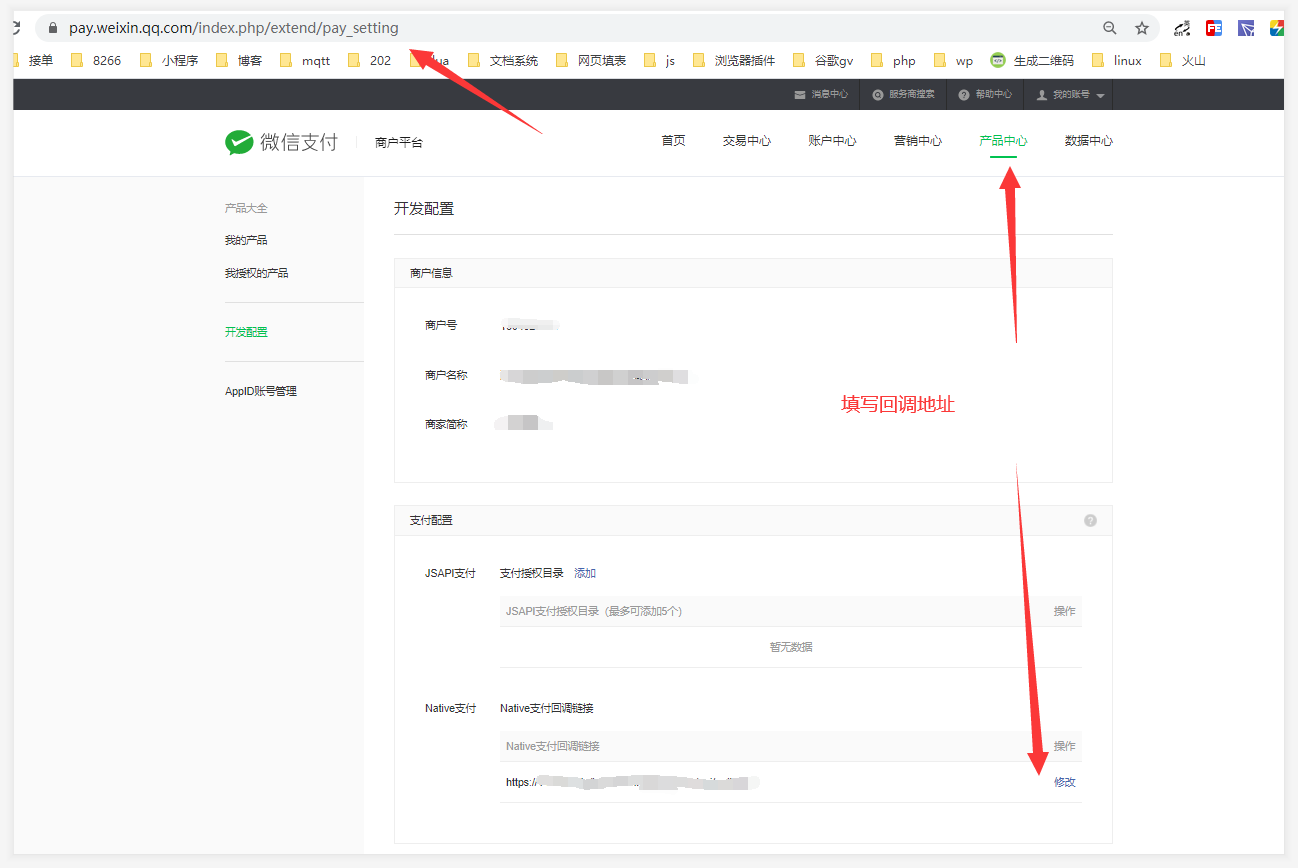The width and height of the screenshot is (1298, 868).
Task: Open 消息中心 in the top bar
Action: pos(821,94)
